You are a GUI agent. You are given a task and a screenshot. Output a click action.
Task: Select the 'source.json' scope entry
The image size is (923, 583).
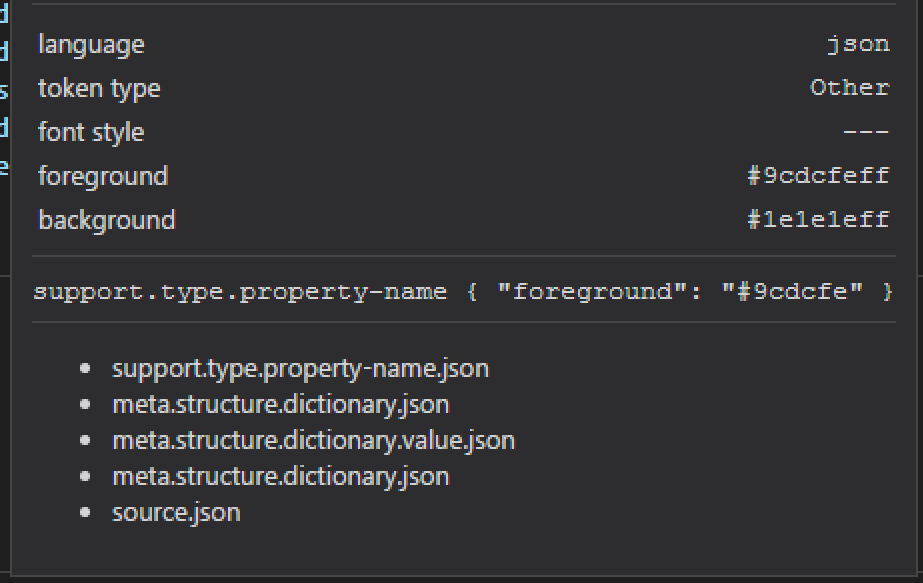tap(176, 512)
